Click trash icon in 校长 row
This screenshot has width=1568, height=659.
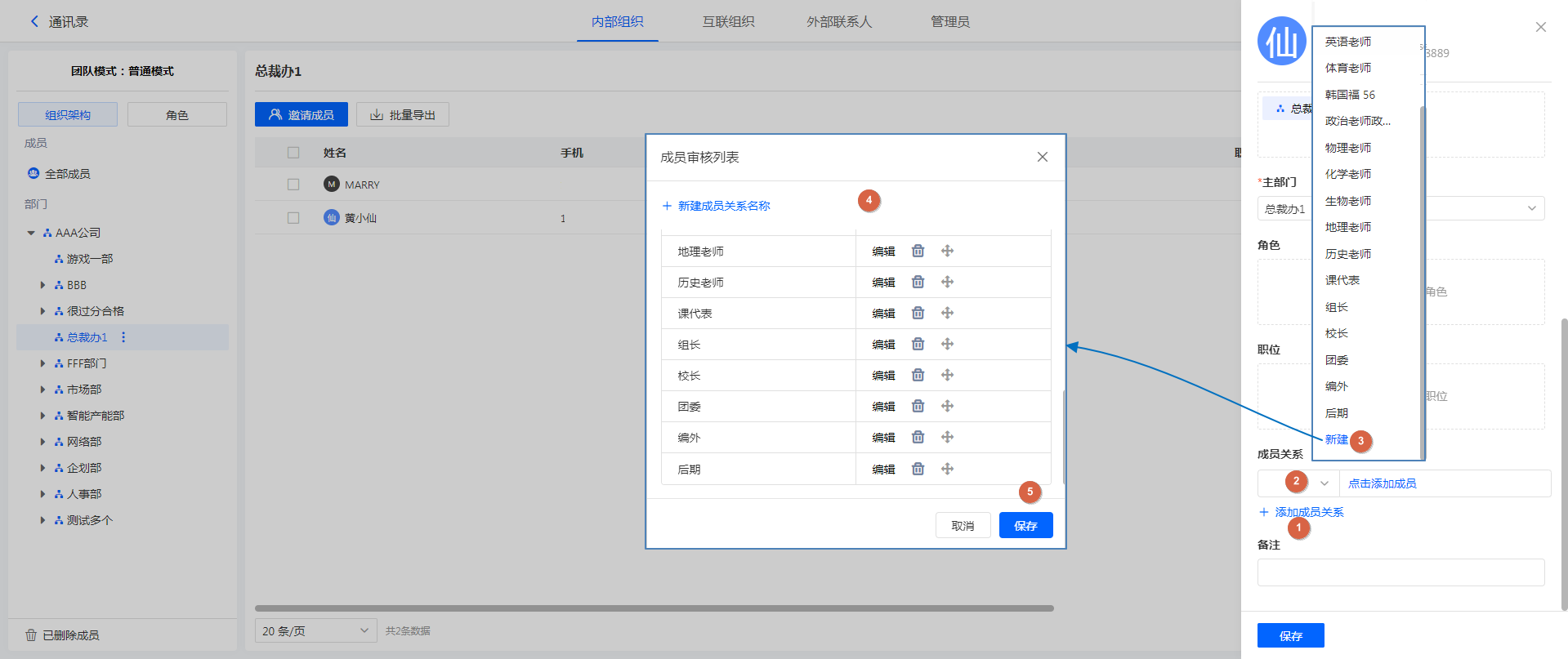(x=918, y=376)
